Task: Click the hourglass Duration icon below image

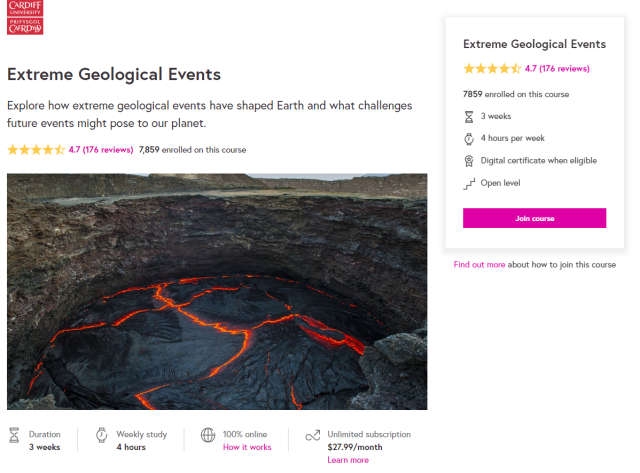Action: point(14,435)
